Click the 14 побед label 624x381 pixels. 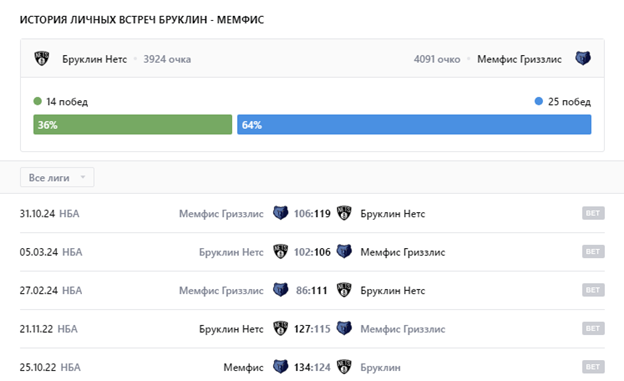pos(67,102)
